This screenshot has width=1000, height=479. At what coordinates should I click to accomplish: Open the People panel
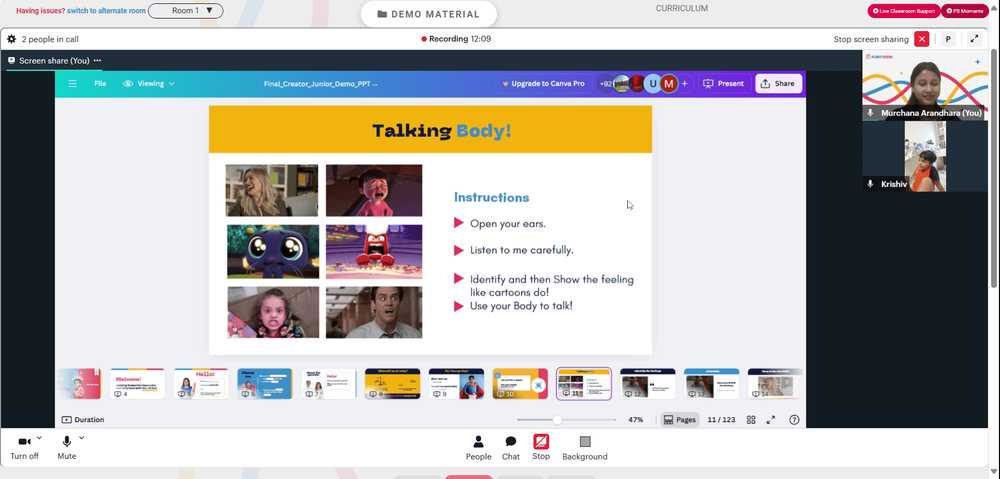478,448
